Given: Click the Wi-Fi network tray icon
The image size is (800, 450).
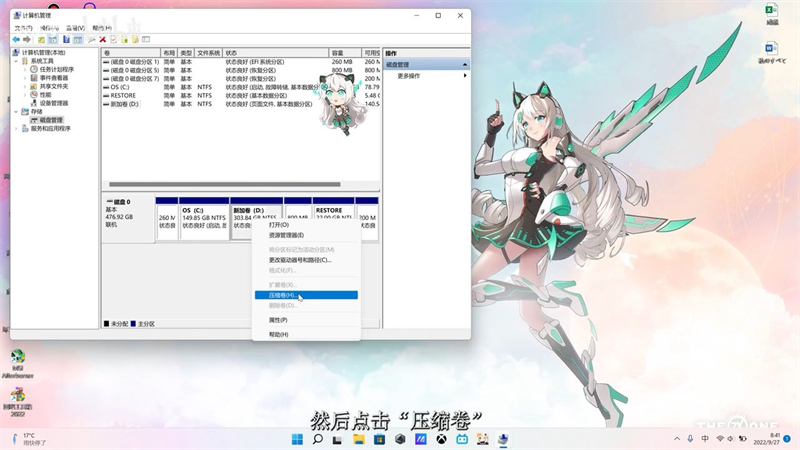Looking at the screenshot, I should tap(720, 439).
